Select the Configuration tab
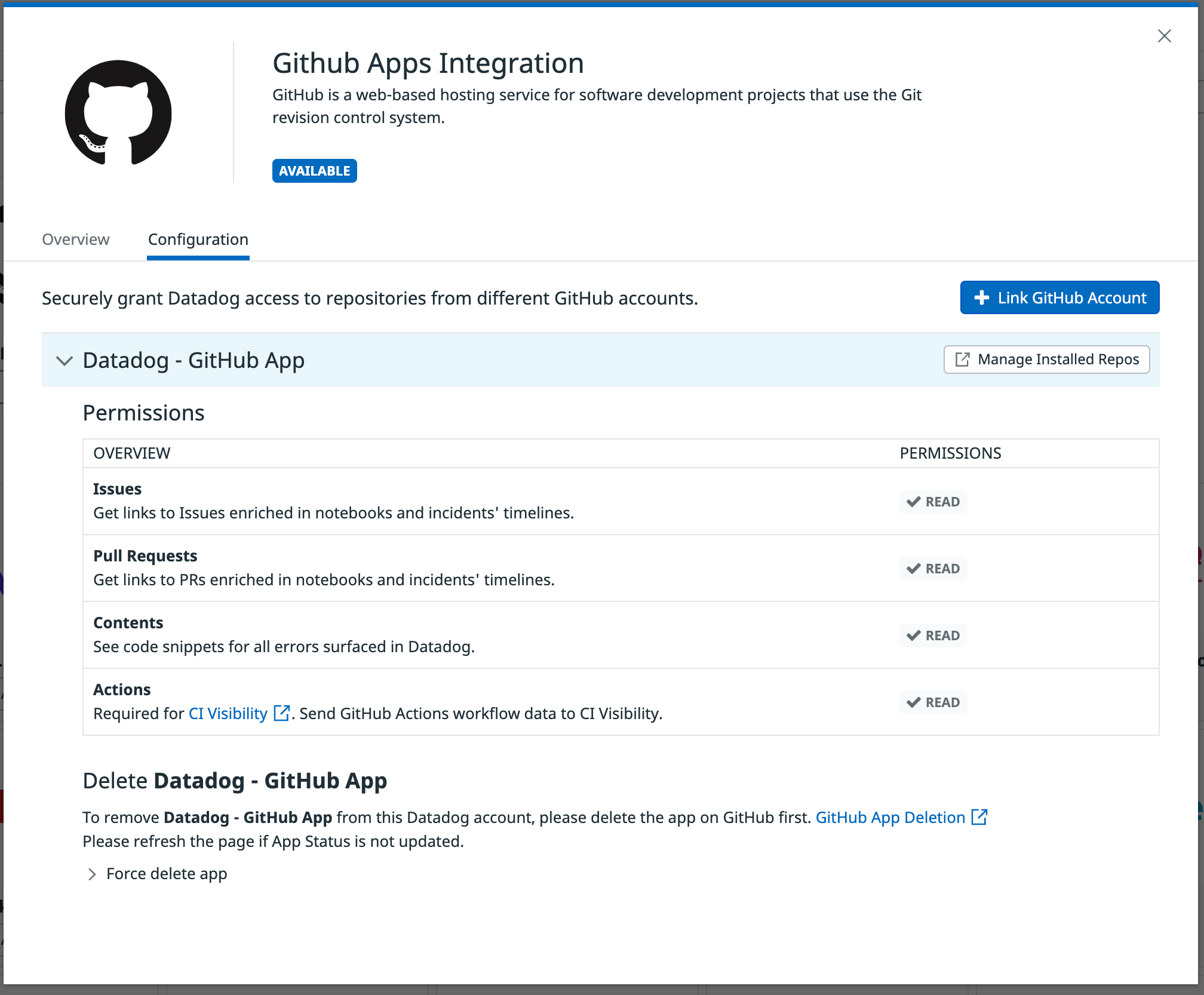This screenshot has width=1204, height=995. tap(198, 239)
